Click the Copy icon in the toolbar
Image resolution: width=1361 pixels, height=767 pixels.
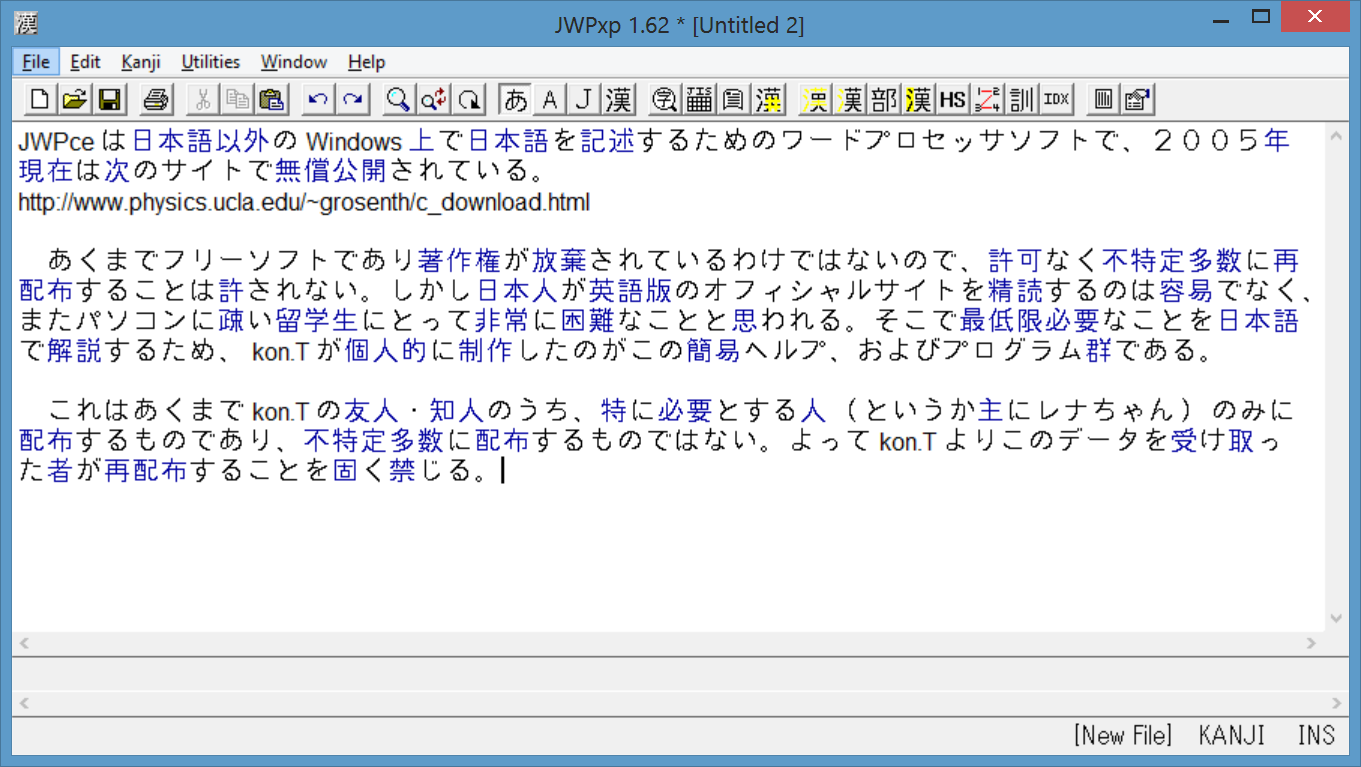237,99
